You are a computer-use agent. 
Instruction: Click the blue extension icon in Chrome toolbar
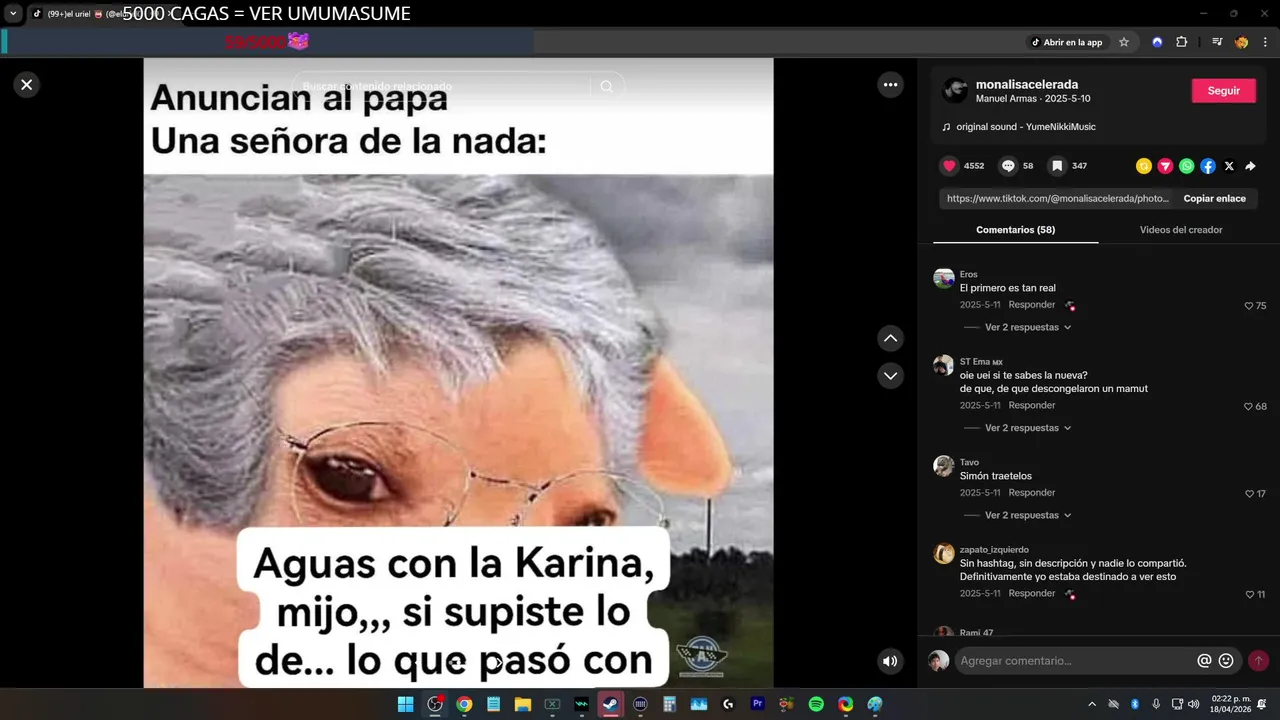[x=1157, y=42]
